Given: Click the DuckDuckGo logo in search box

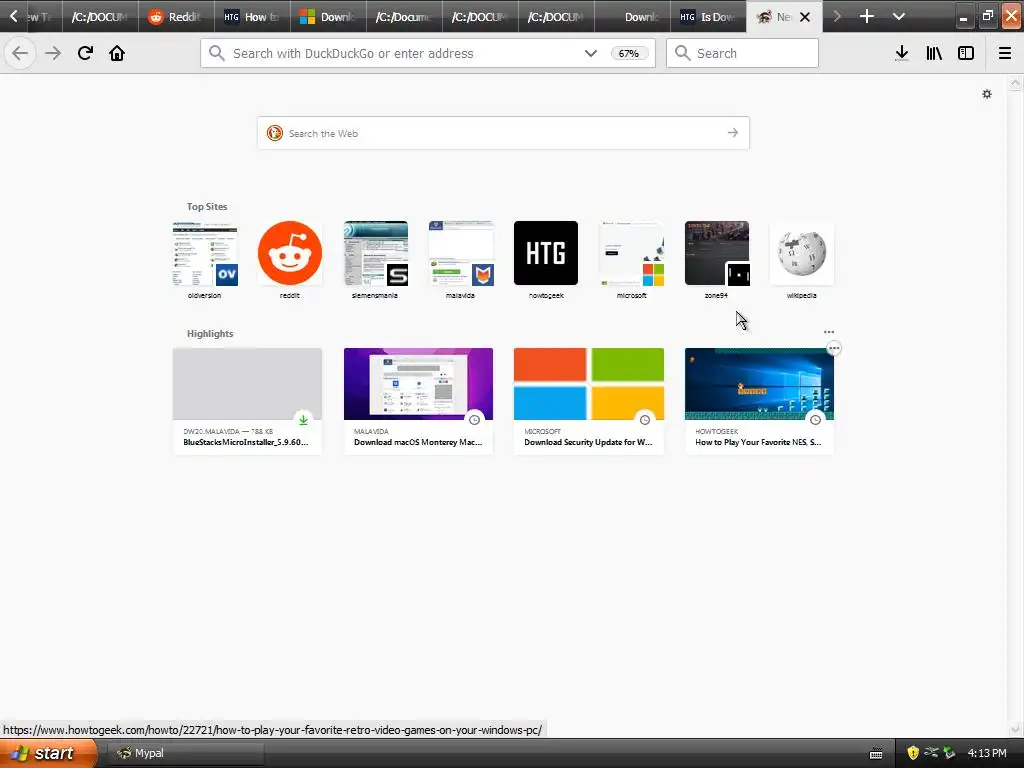Looking at the screenshot, I should [x=275, y=133].
